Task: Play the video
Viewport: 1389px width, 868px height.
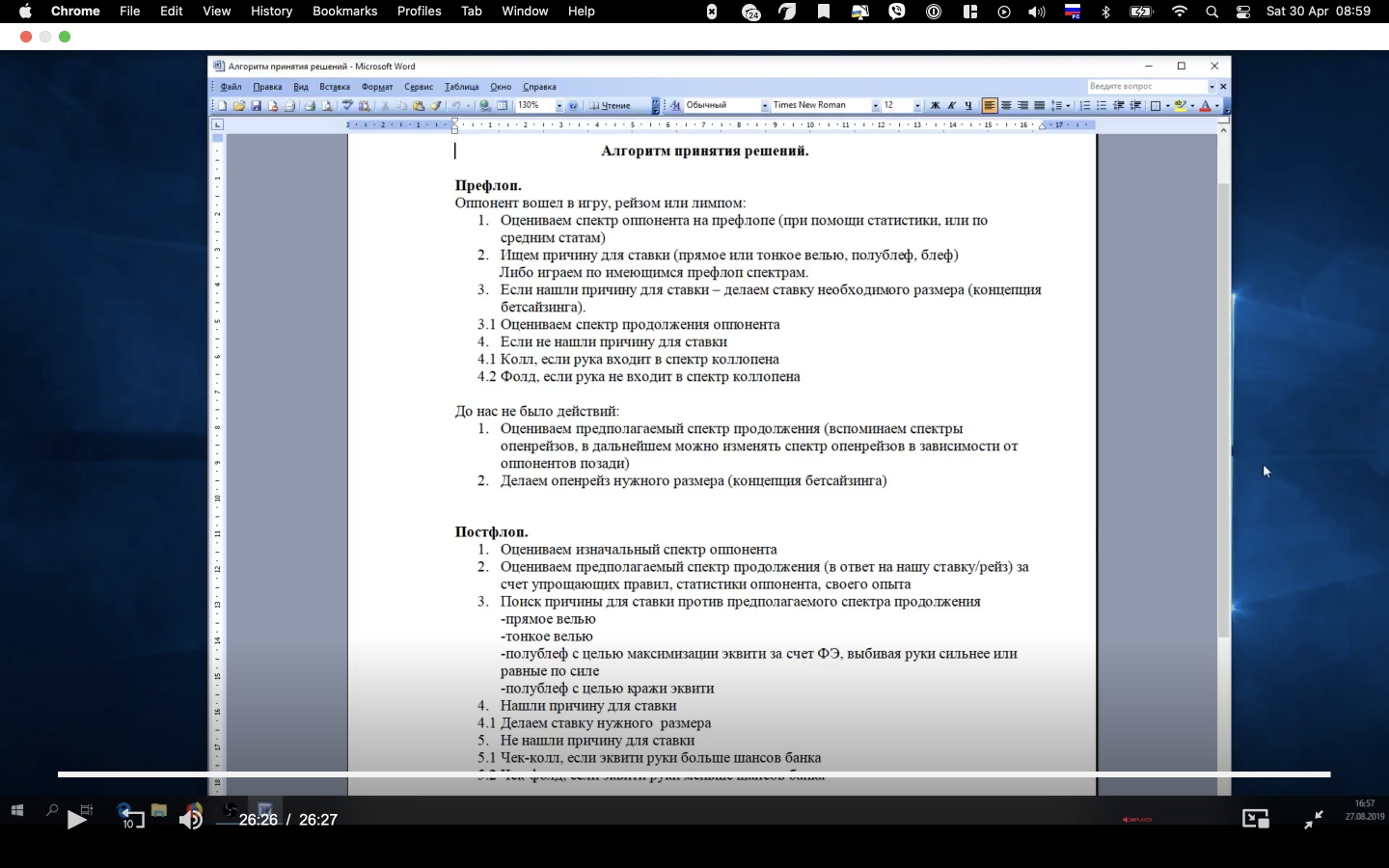Action: click(76, 820)
